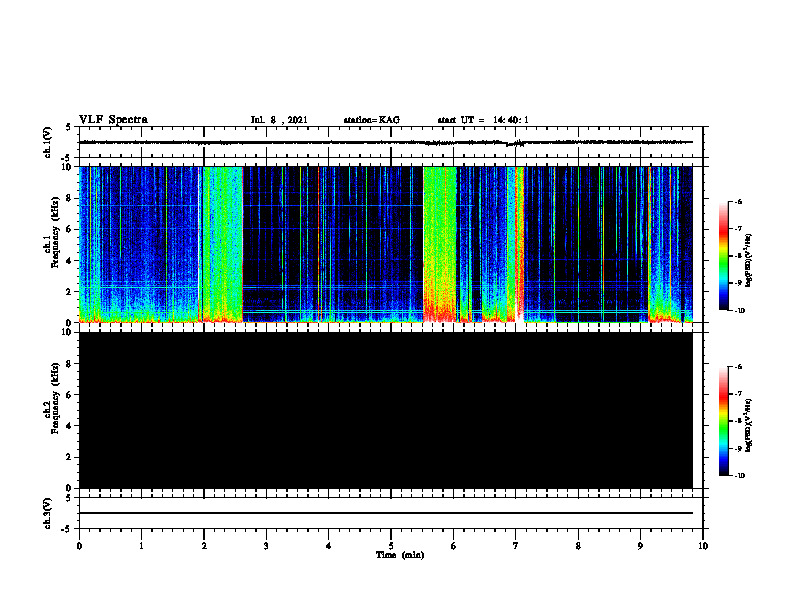Click the ch.1 voltage waveform trace
Screen dimensions: 792x612
386,142
